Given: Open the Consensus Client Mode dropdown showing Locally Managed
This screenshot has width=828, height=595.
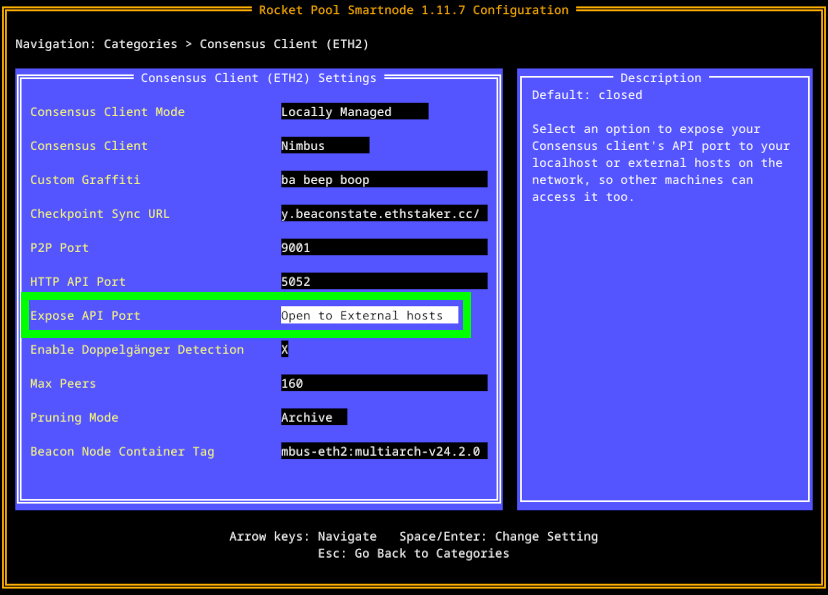Looking at the screenshot, I should 354,112.
